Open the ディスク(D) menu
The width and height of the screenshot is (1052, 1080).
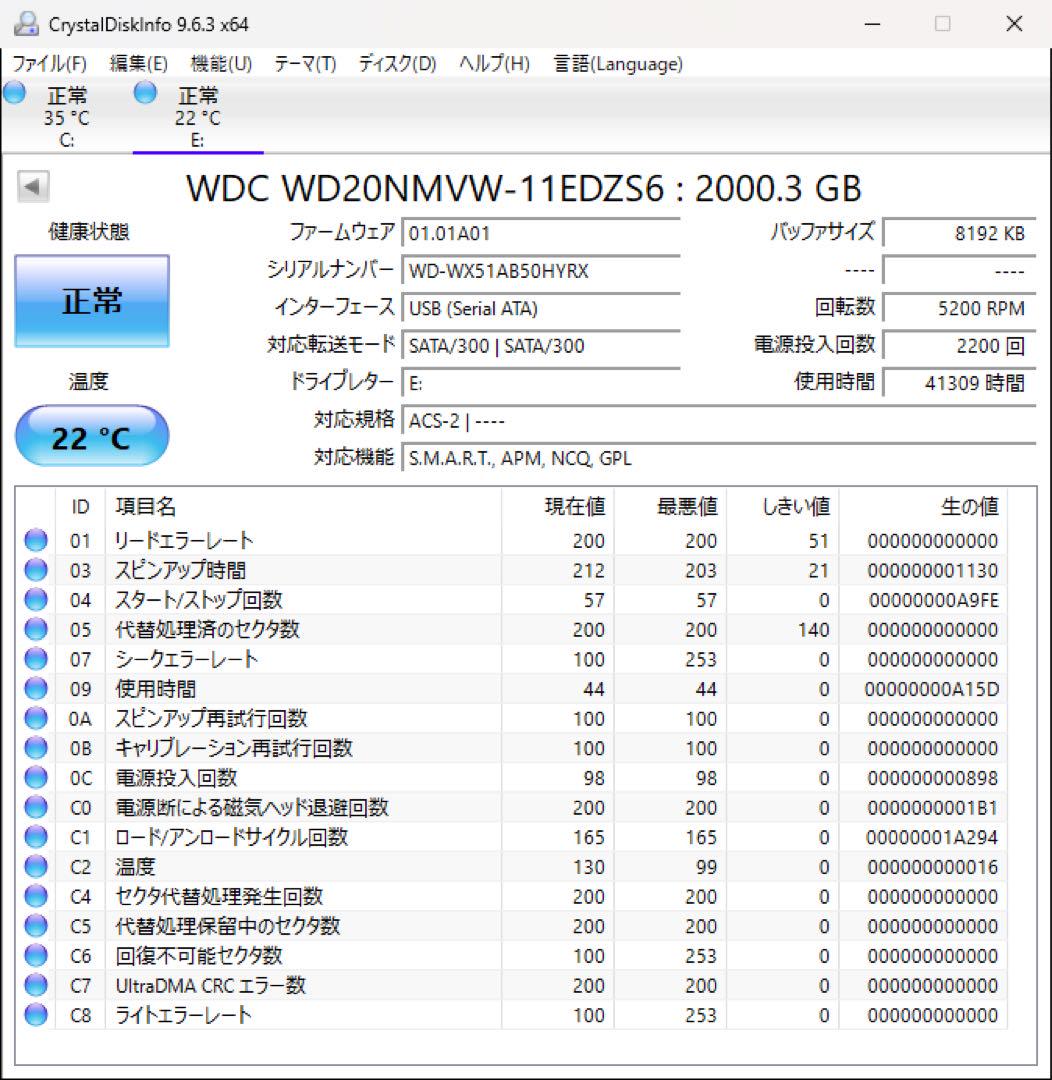coord(398,64)
